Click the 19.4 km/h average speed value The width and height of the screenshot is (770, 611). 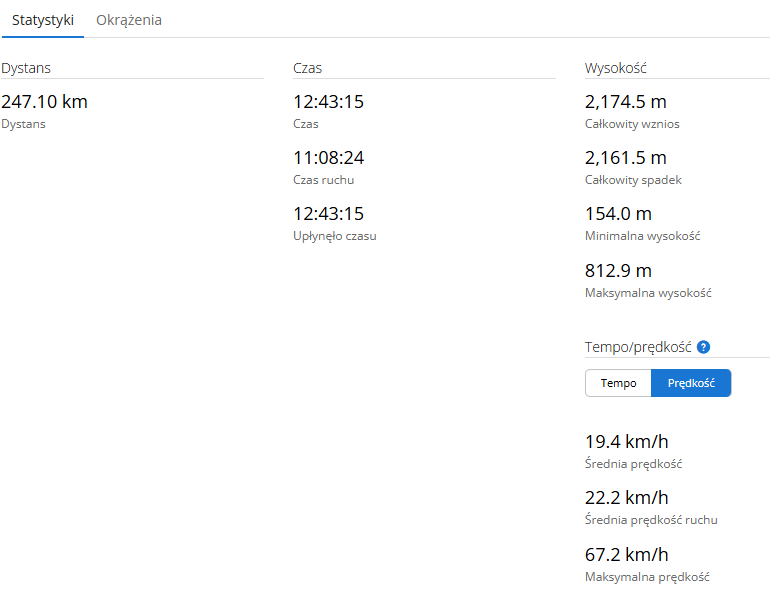click(x=627, y=442)
